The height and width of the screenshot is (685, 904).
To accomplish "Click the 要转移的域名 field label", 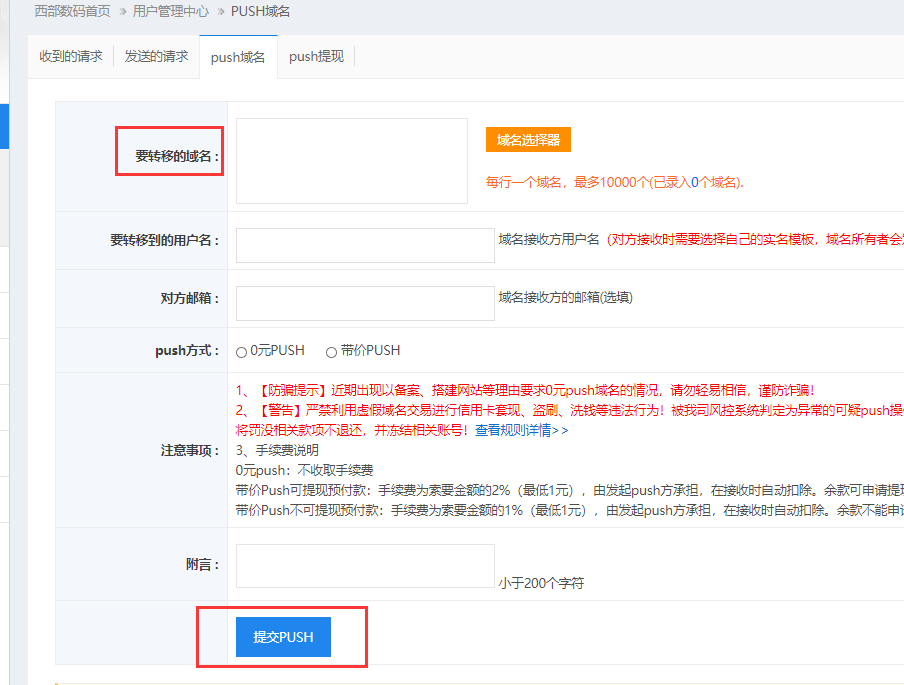I will (177, 156).
